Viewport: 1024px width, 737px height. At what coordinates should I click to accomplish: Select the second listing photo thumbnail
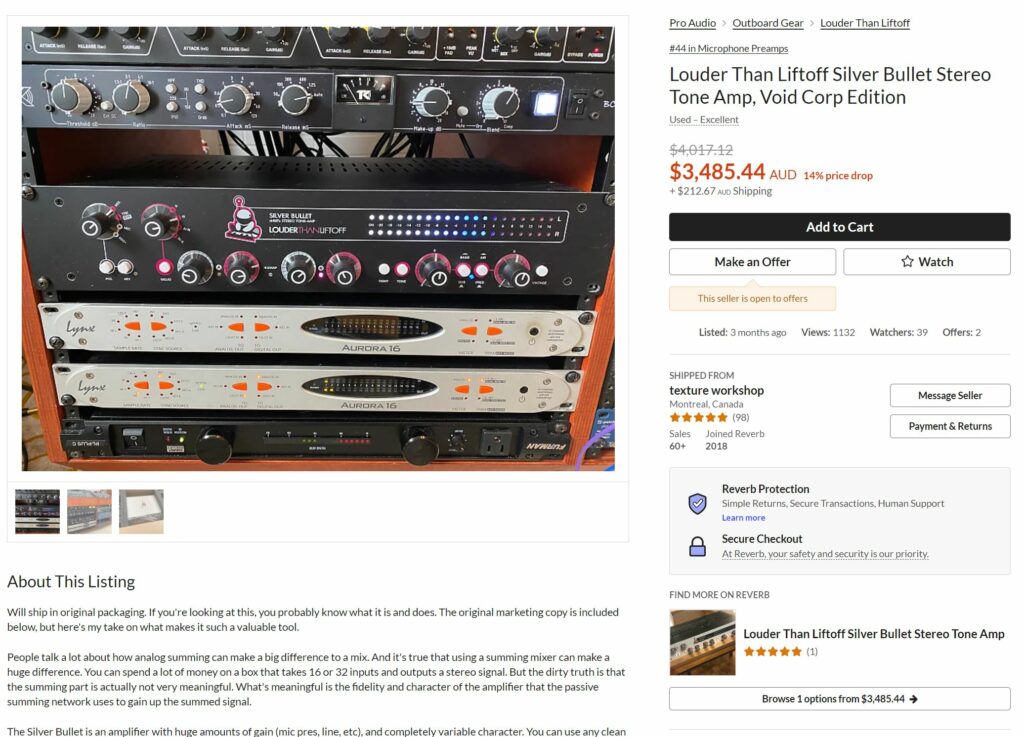pyautogui.click(x=89, y=512)
